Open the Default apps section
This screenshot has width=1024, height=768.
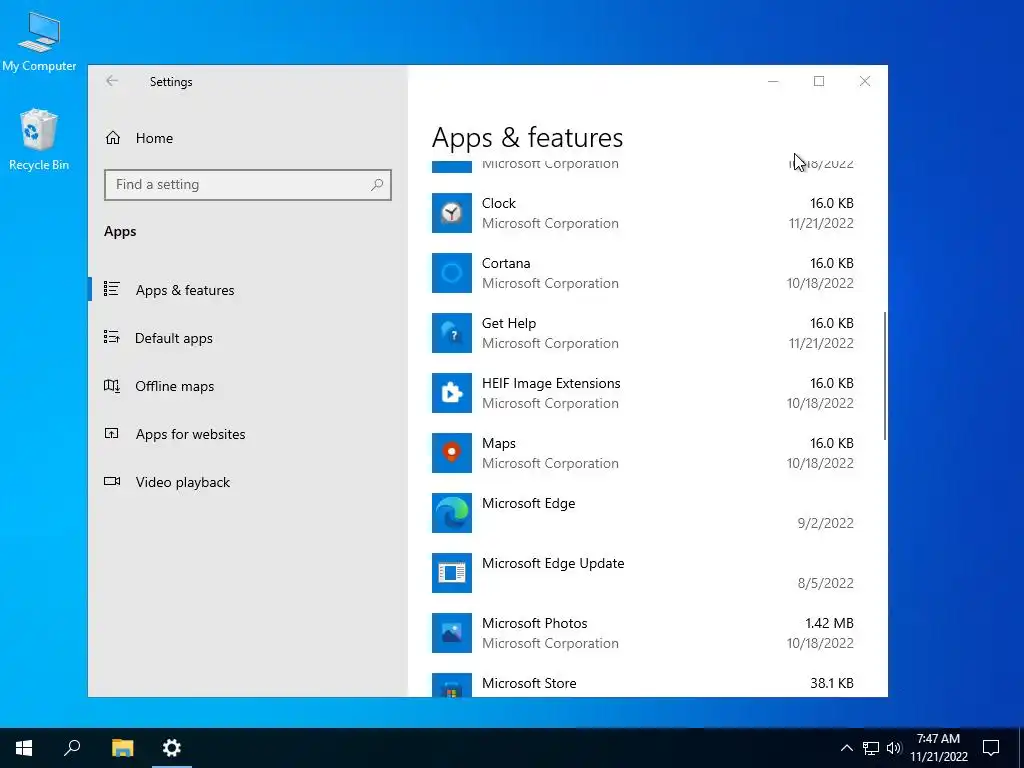click(248, 338)
